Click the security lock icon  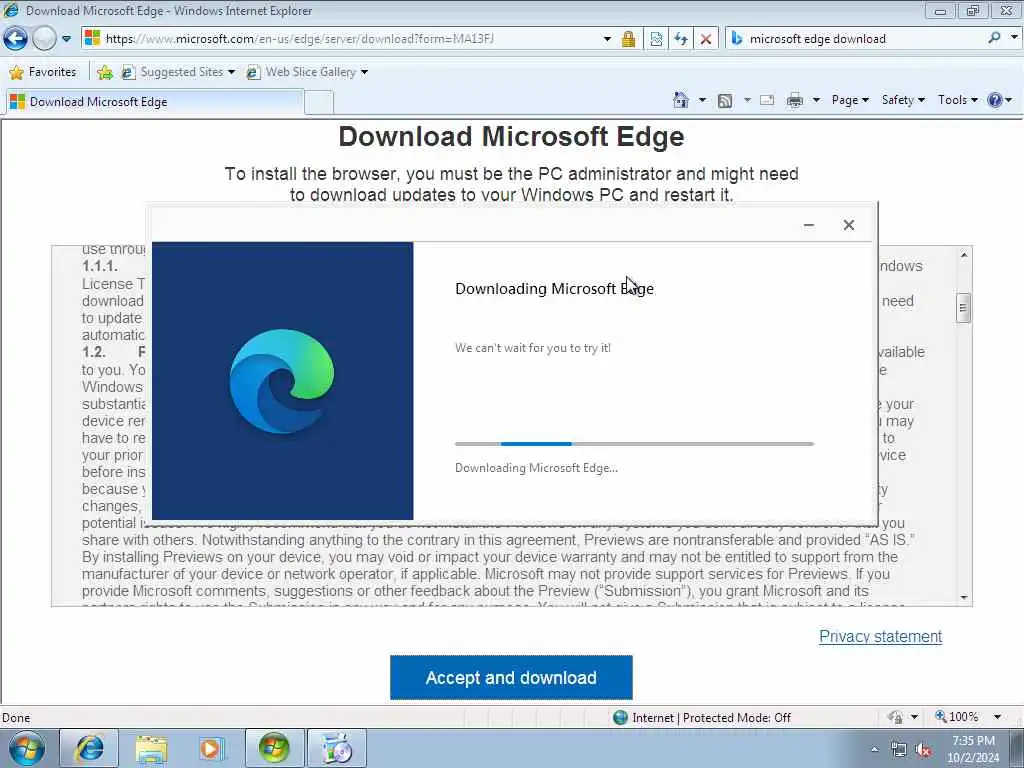click(628, 39)
